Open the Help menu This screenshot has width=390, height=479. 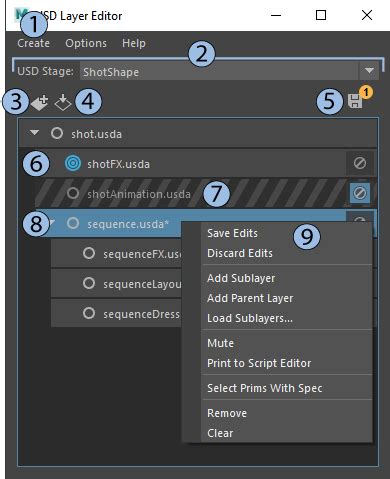pyautogui.click(x=134, y=43)
